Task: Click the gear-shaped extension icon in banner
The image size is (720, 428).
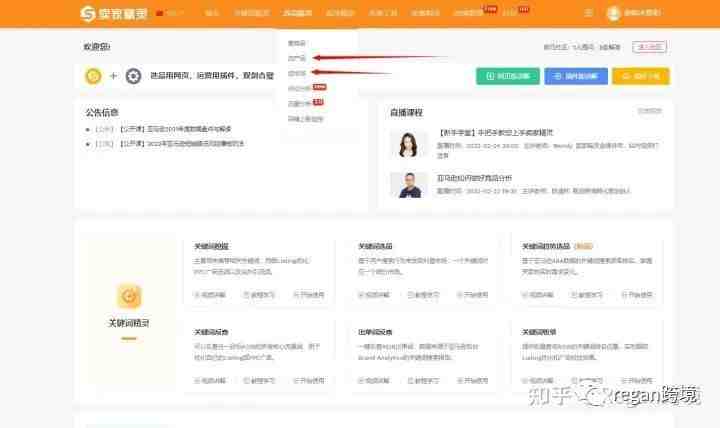Action: point(133,76)
